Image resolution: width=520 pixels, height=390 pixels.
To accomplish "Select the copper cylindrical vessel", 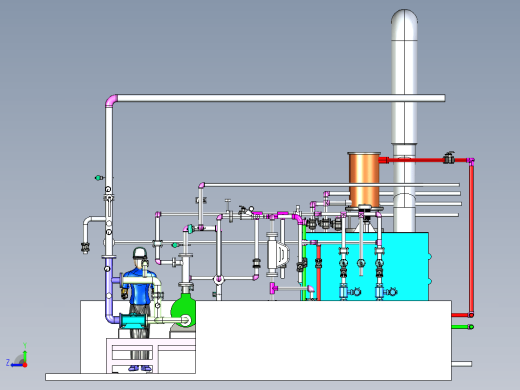I will pos(364,180).
